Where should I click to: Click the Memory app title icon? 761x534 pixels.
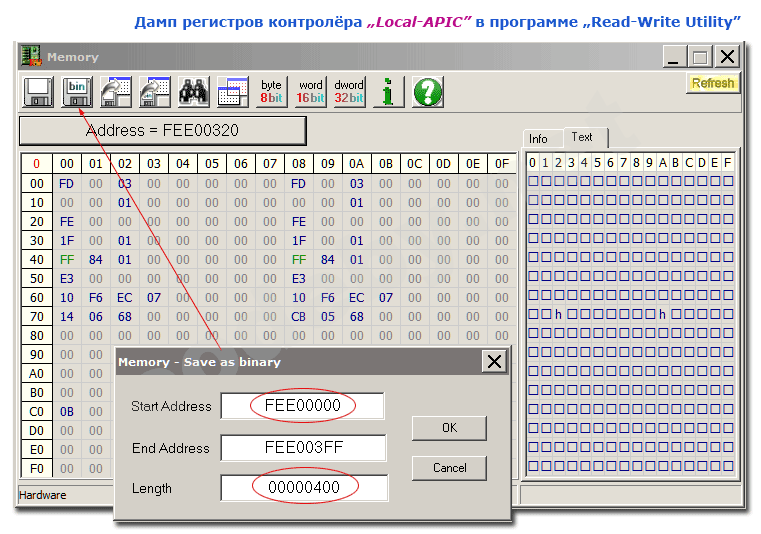pyautogui.click(x=31, y=56)
